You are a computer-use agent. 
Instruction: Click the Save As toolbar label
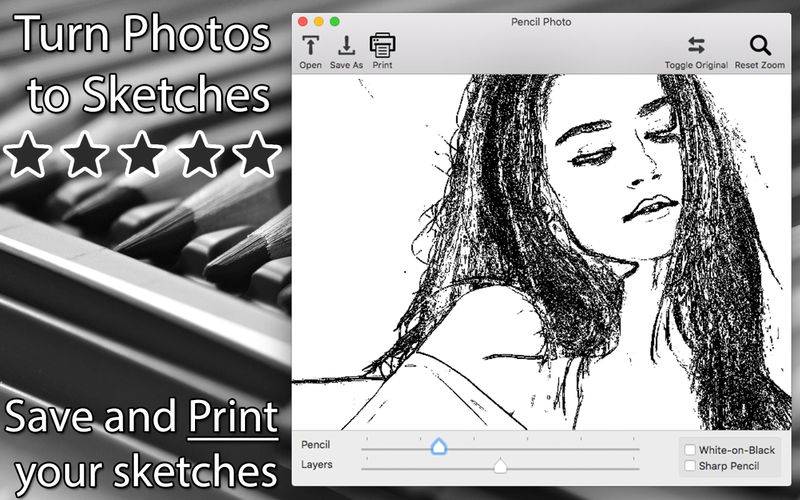pyautogui.click(x=346, y=65)
